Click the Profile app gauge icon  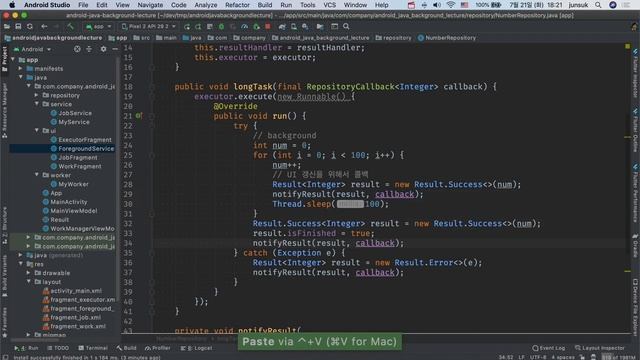click(x=244, y=27)
